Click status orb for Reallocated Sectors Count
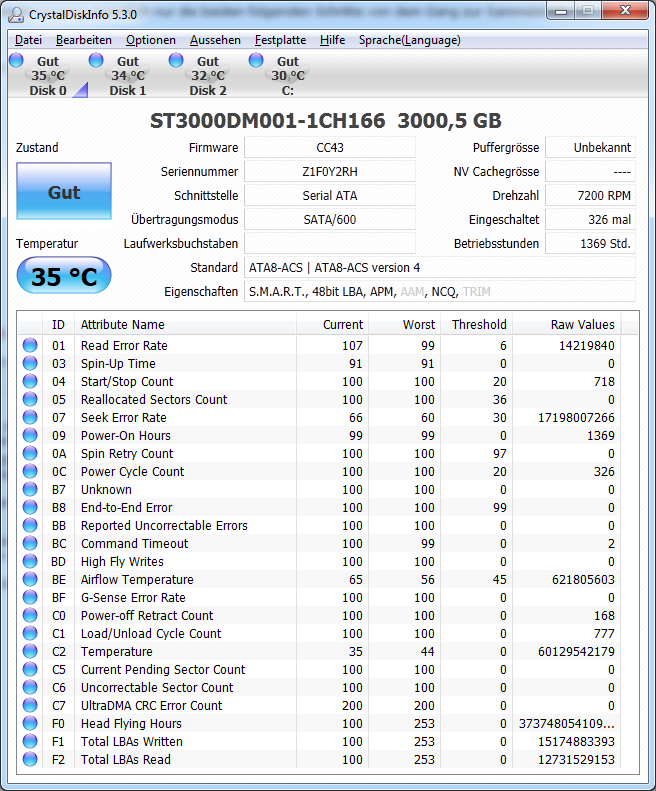 [30, 399]
